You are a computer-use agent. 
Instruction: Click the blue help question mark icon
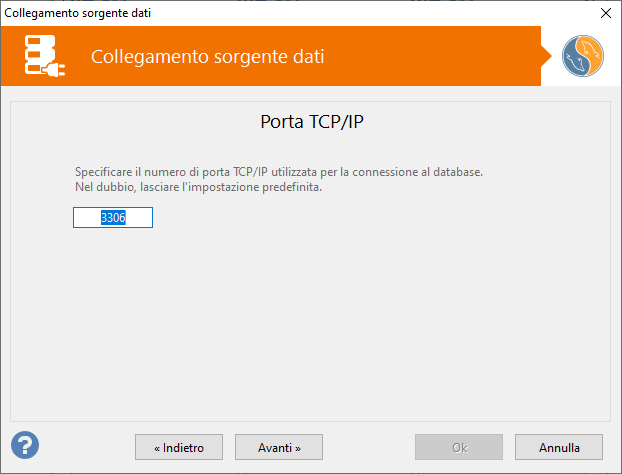[x=25, y=445]
